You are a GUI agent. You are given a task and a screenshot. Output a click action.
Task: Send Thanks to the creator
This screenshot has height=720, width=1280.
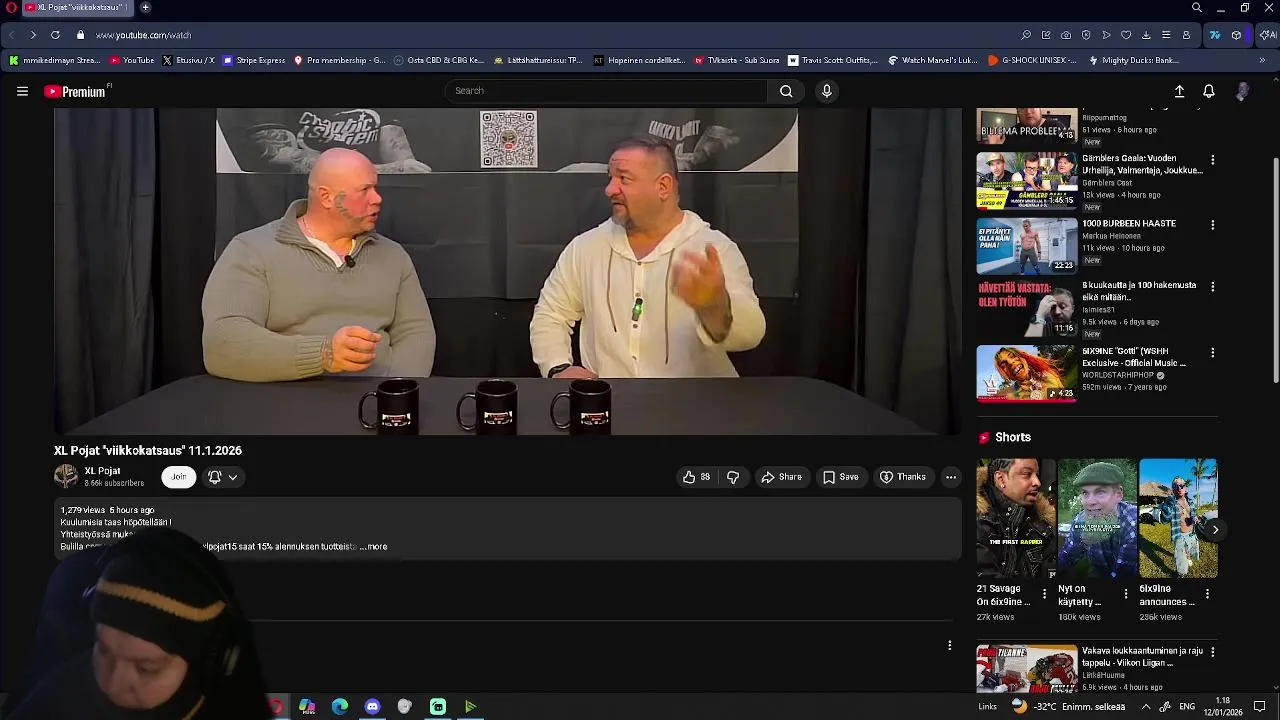point(902,477)
